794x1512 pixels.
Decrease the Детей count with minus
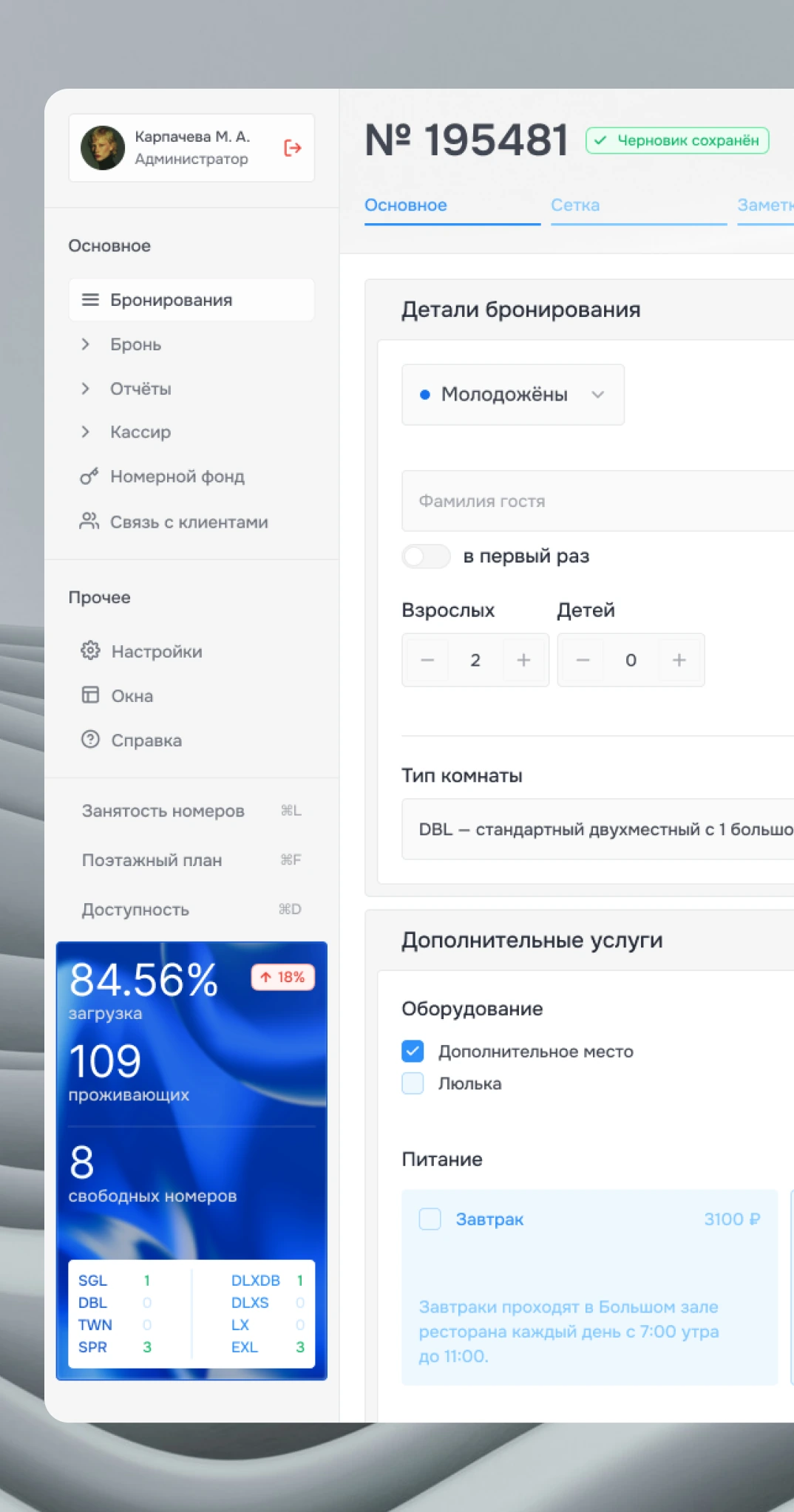(x=583, y=660)
